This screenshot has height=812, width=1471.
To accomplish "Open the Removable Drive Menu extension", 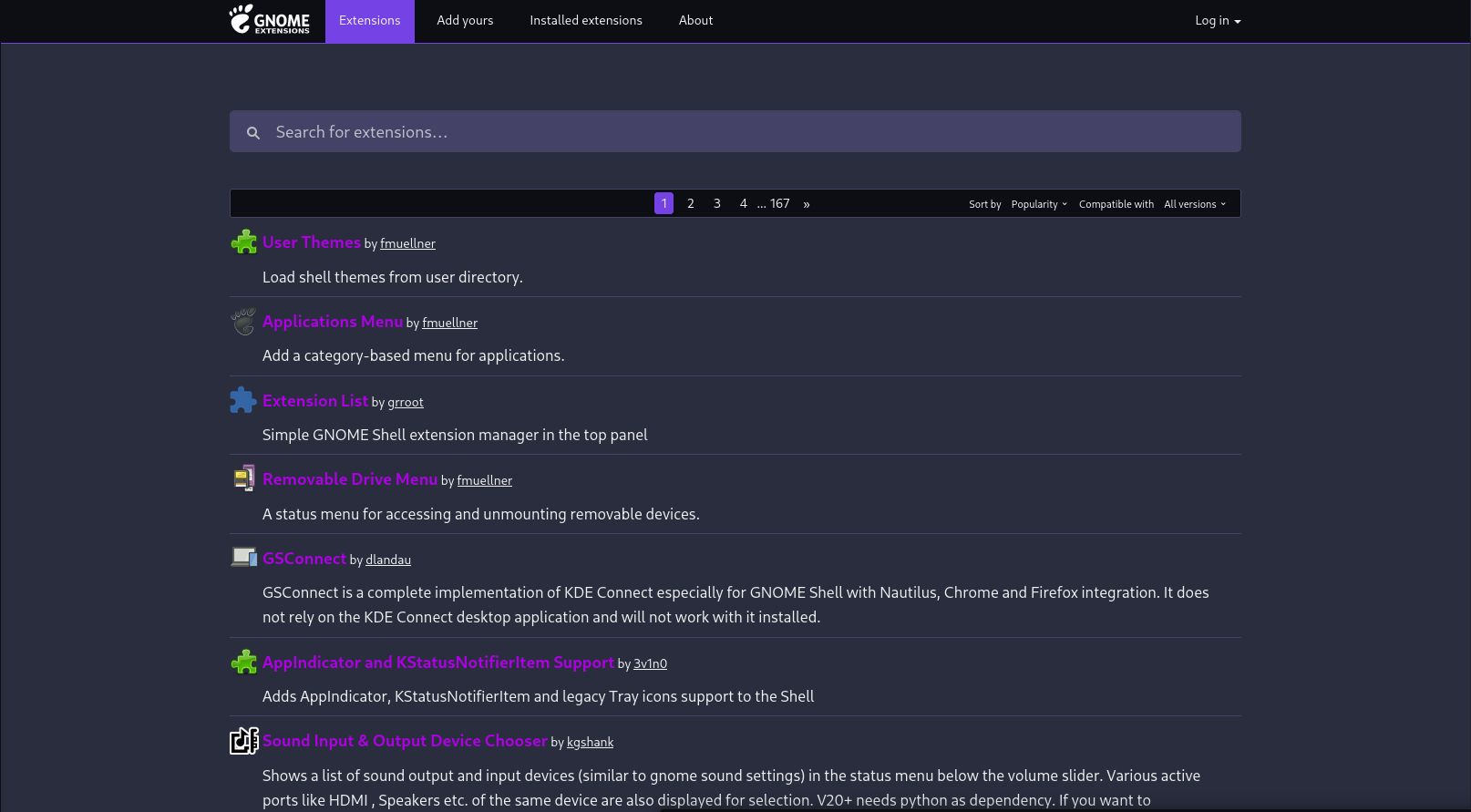I will pos(350,478).
